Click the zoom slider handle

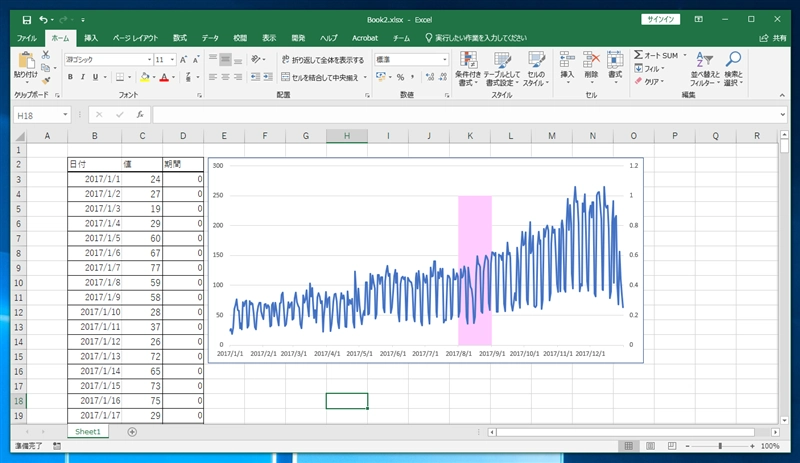720,446
